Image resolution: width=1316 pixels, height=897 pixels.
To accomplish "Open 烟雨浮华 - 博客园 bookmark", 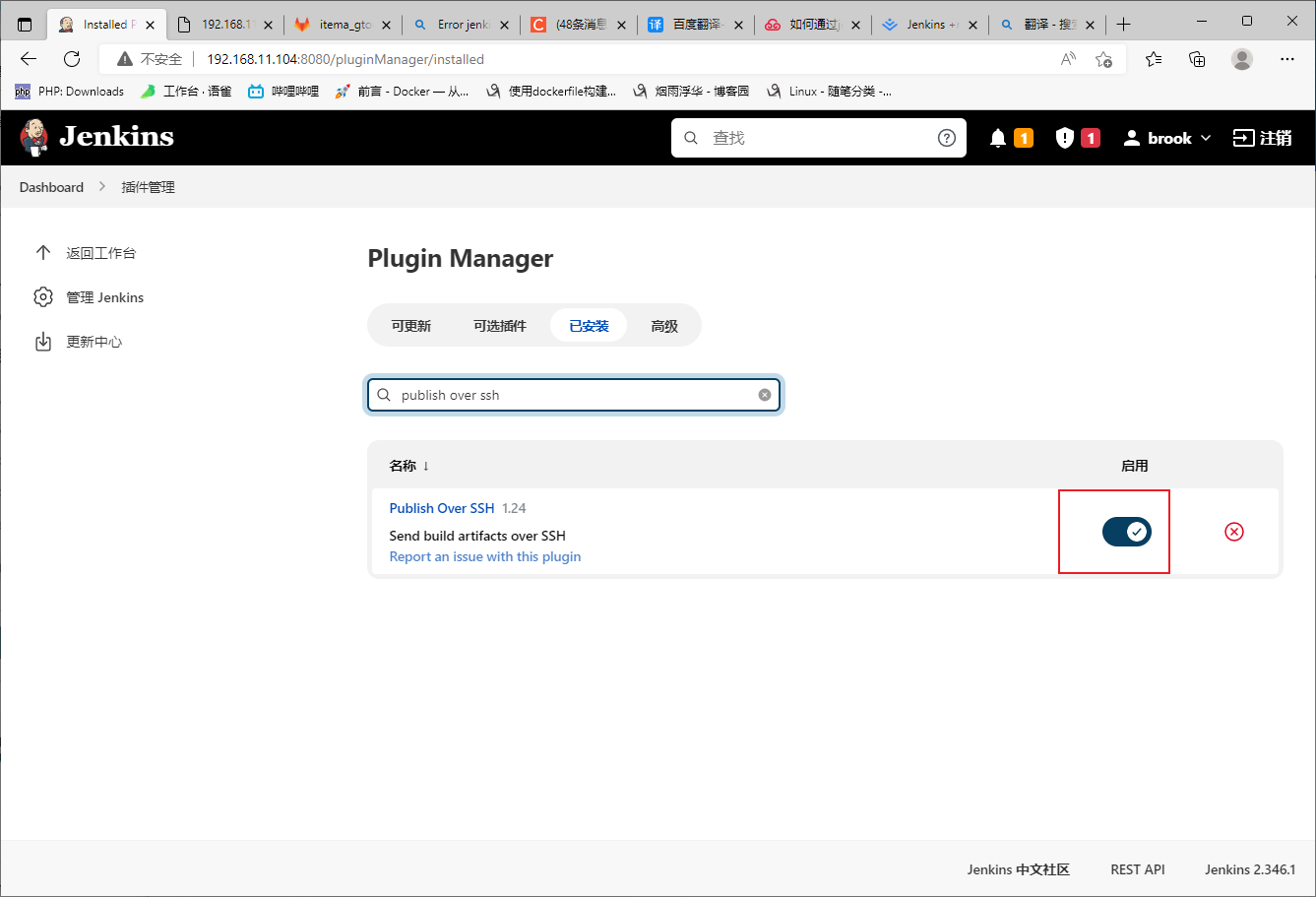I will tap(691, 92).
